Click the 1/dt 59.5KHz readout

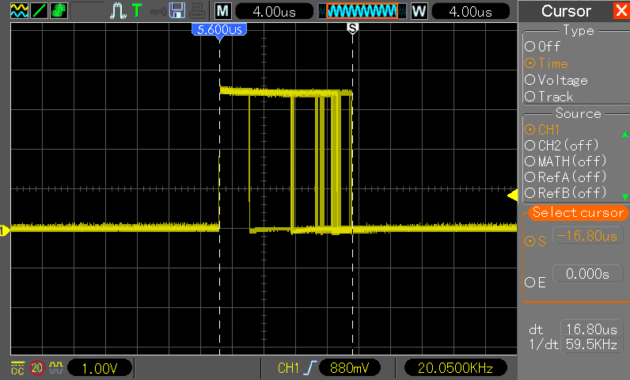click(x=591, y=345)
